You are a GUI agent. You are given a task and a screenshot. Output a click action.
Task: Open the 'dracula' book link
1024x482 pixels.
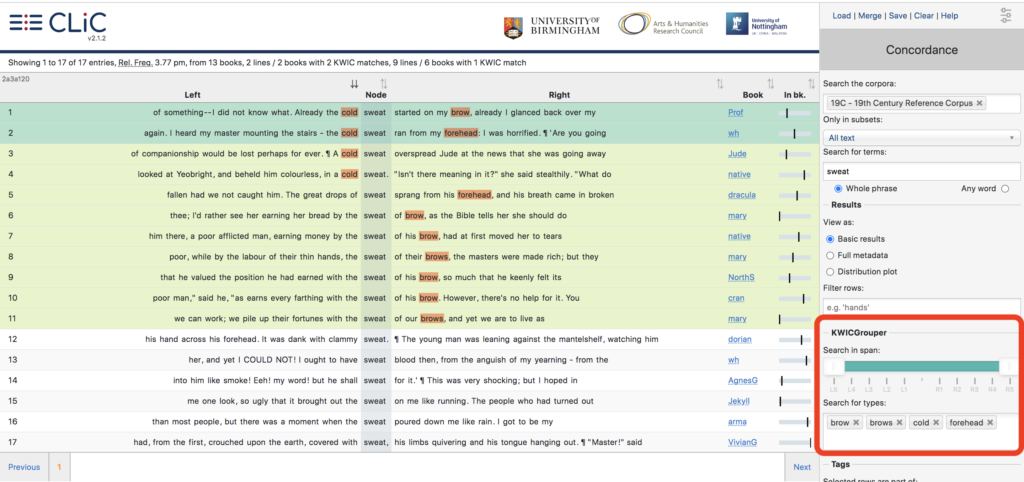[x=742, y=195]
